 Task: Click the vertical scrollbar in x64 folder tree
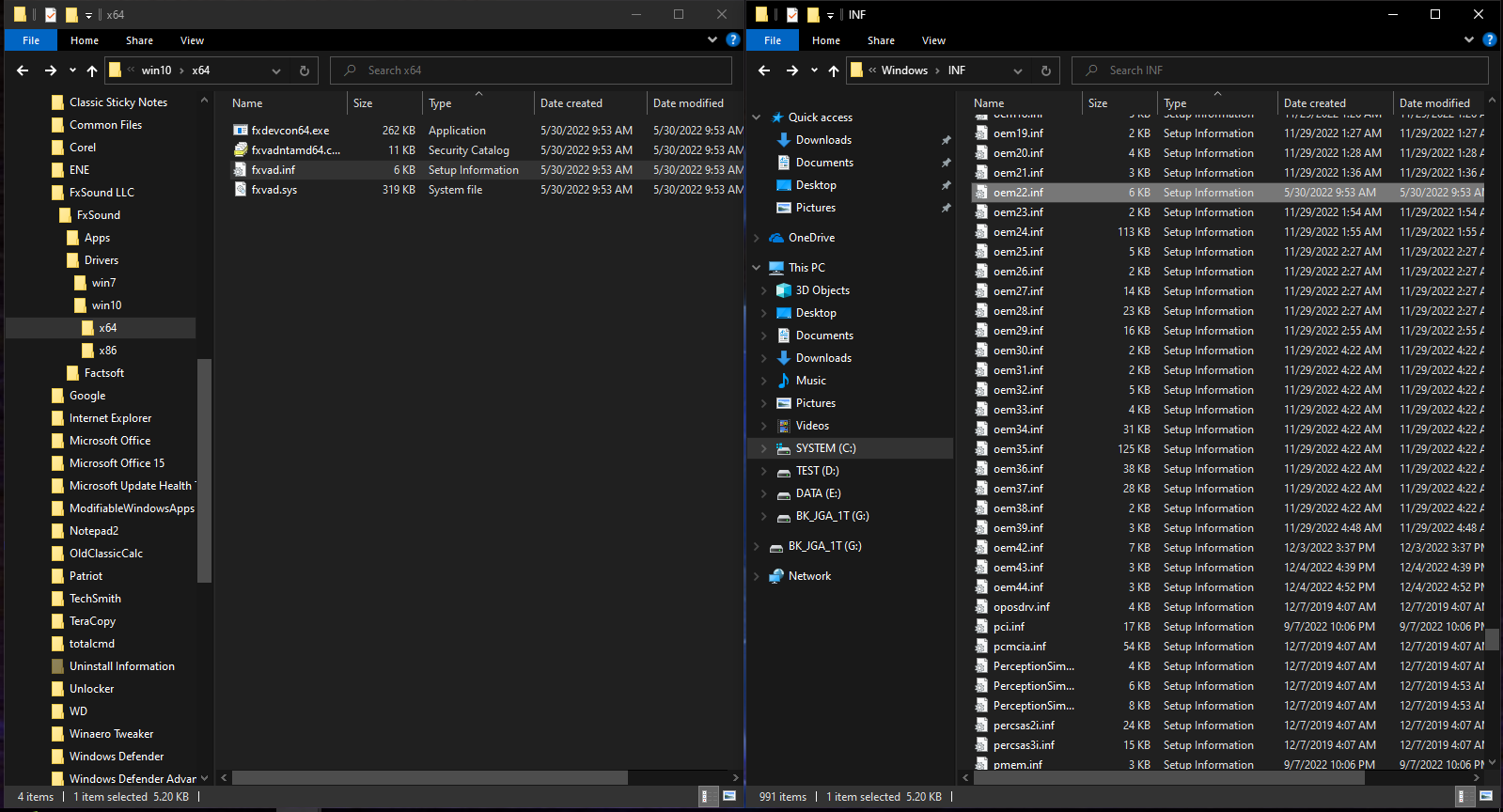[204, 470]
